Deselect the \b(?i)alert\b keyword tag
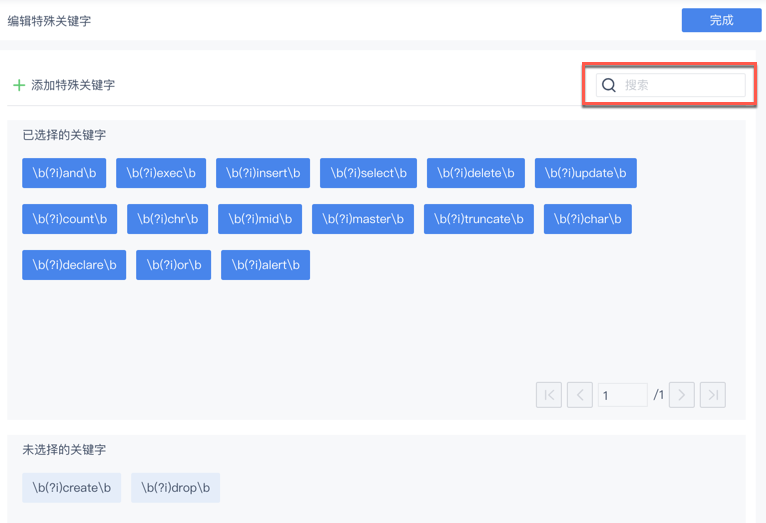 point(265,265)
